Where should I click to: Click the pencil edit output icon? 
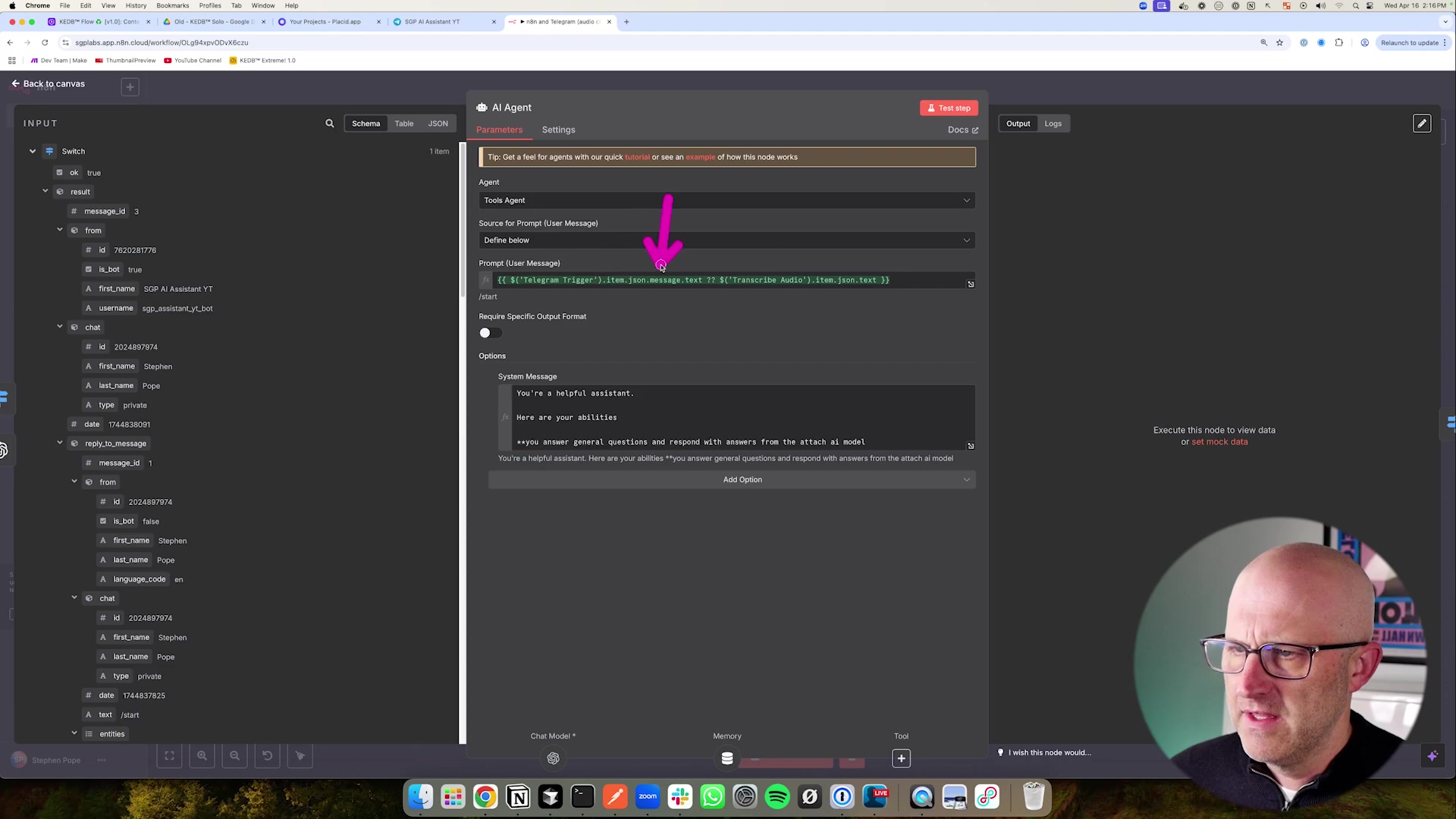coord(1422,124)
